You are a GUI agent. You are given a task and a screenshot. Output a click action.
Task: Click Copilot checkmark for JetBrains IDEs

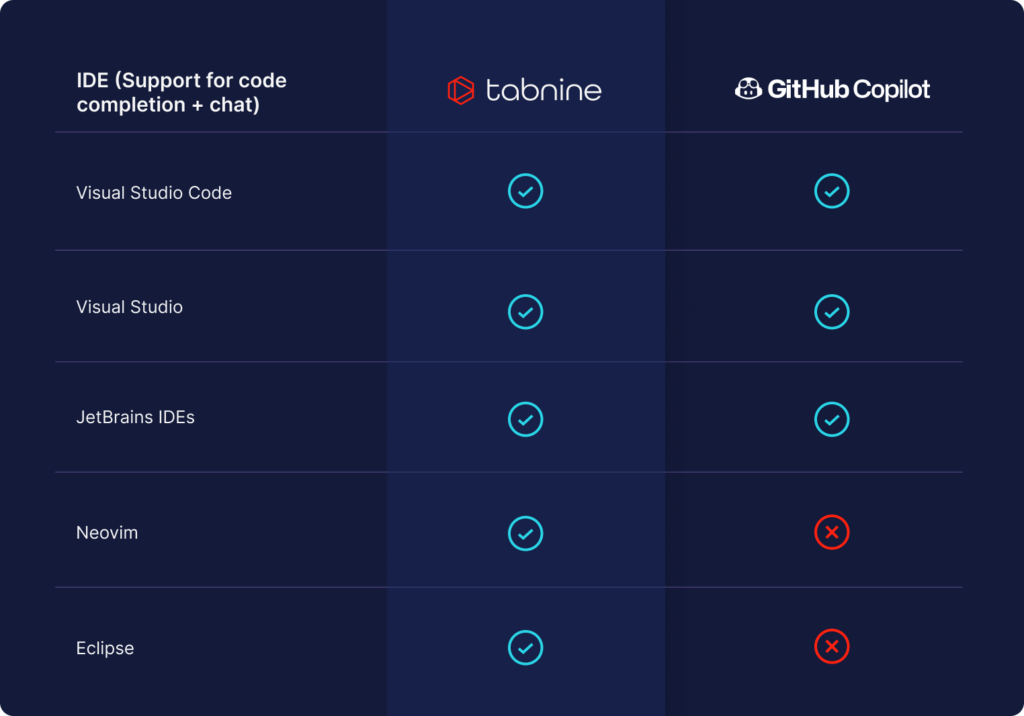click(832, 419)
